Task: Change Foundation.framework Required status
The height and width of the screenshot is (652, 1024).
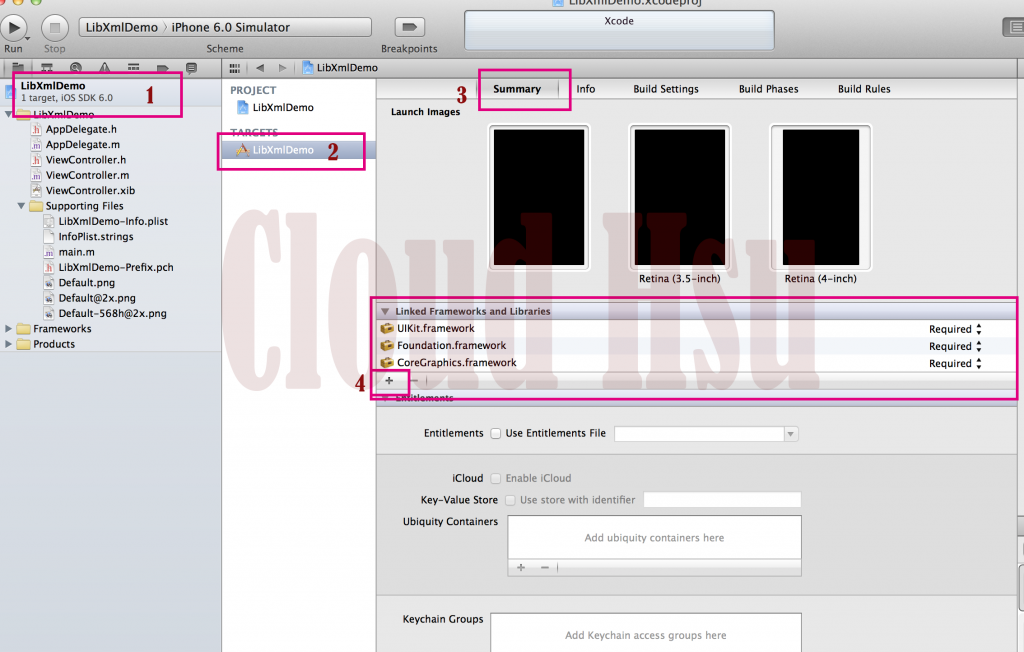Action: coord(955,346)
